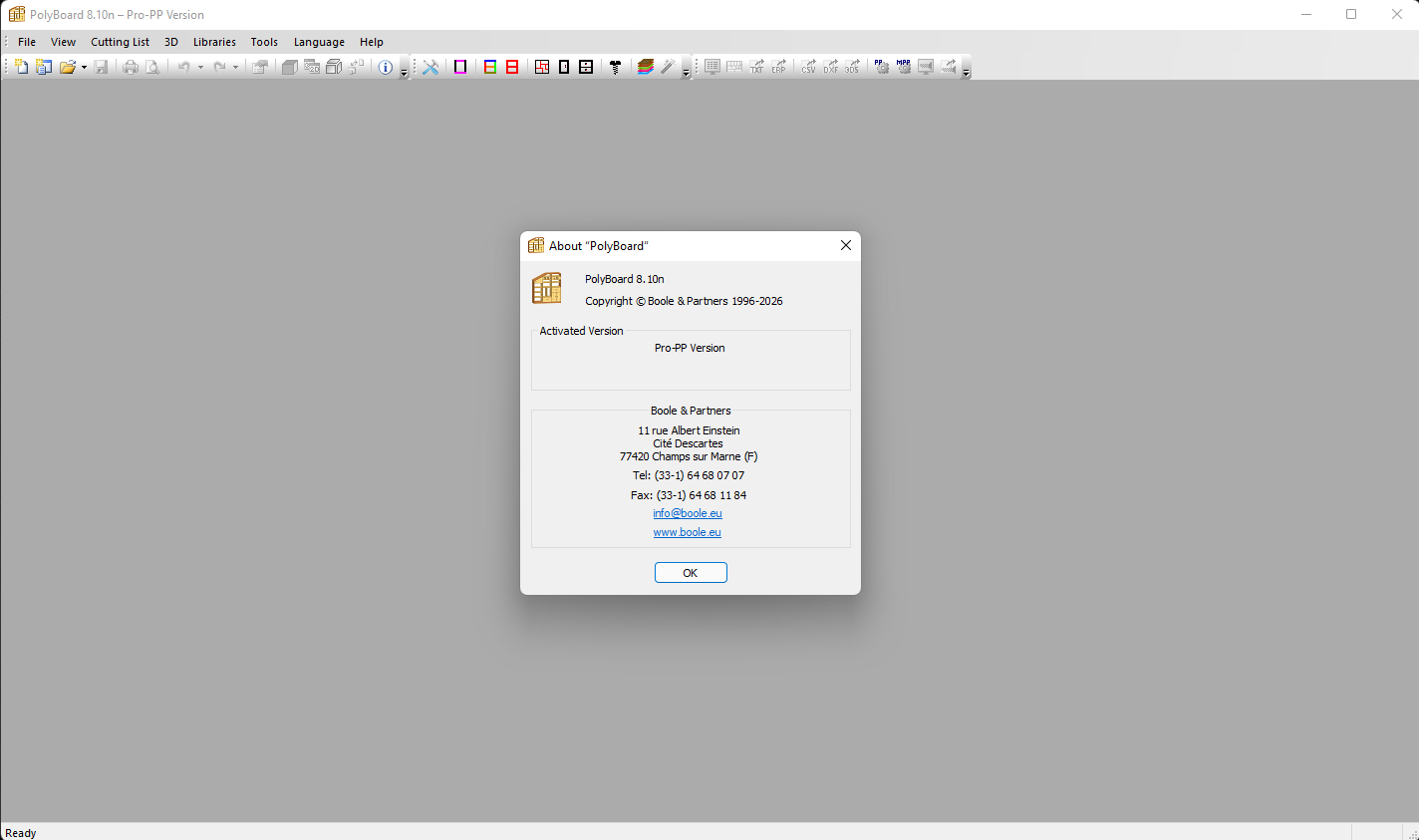Open the Libraries menu
The height and width of the screenshot is (840, 1419).
coord(214,42)
